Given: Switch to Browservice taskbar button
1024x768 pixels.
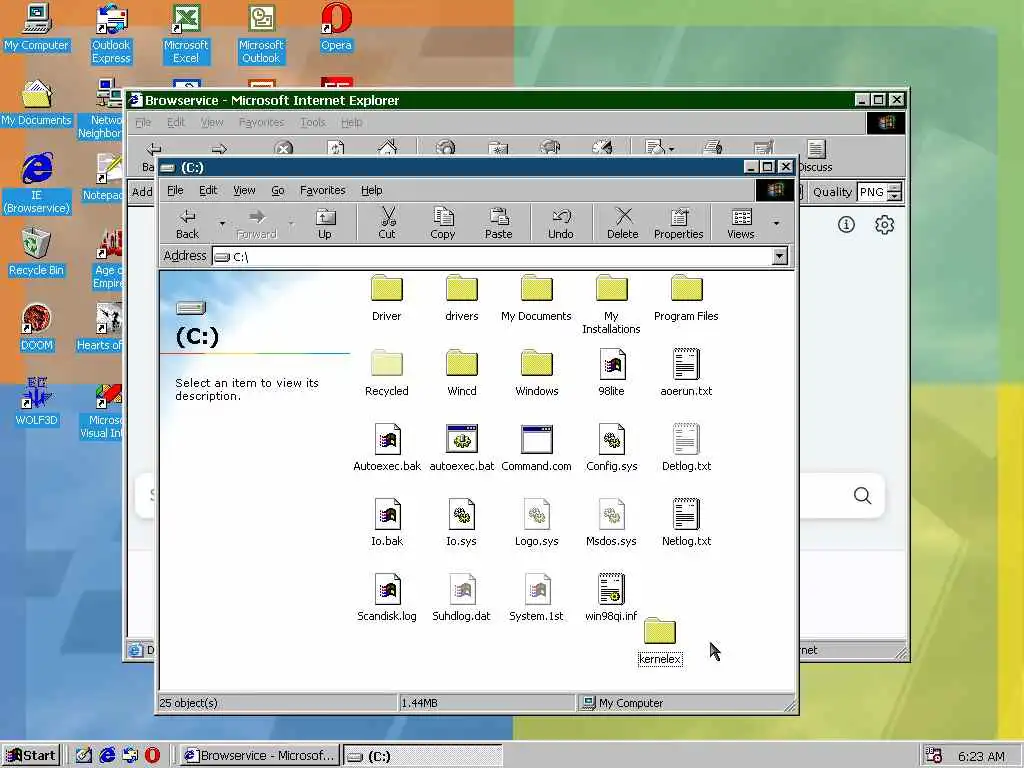Looking at the screenshot, I should pos(260,756).
